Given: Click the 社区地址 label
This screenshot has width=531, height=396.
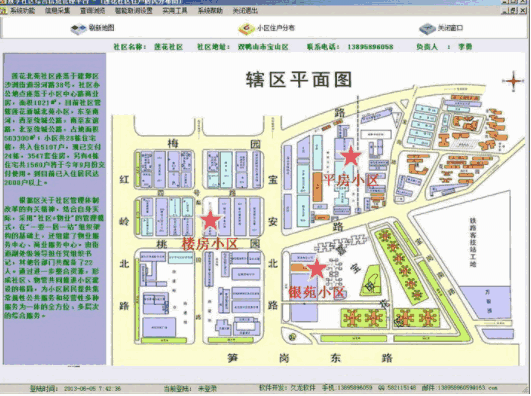Looking at the screenshot, I should 212,47.
